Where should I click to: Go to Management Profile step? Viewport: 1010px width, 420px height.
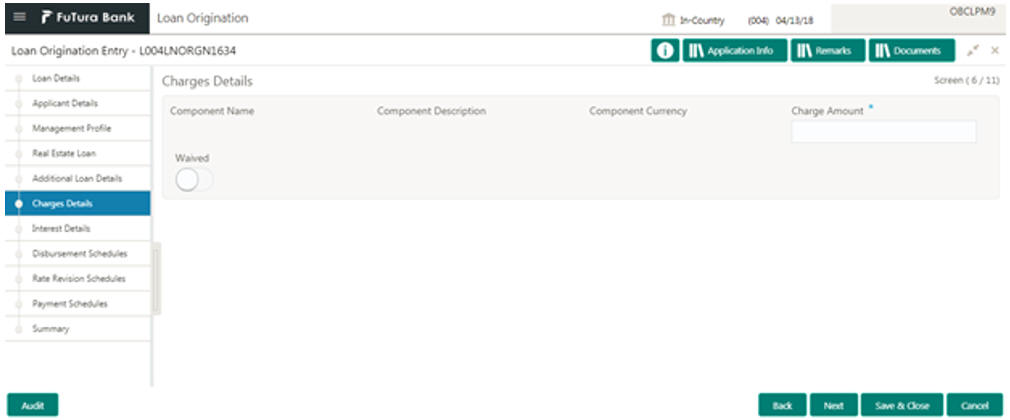(78, 129)
